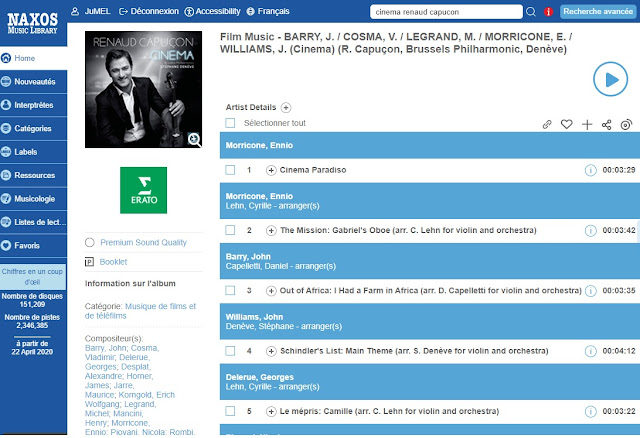Click the Erato label logo
The image size is (640, 438).
pos(143,190)
